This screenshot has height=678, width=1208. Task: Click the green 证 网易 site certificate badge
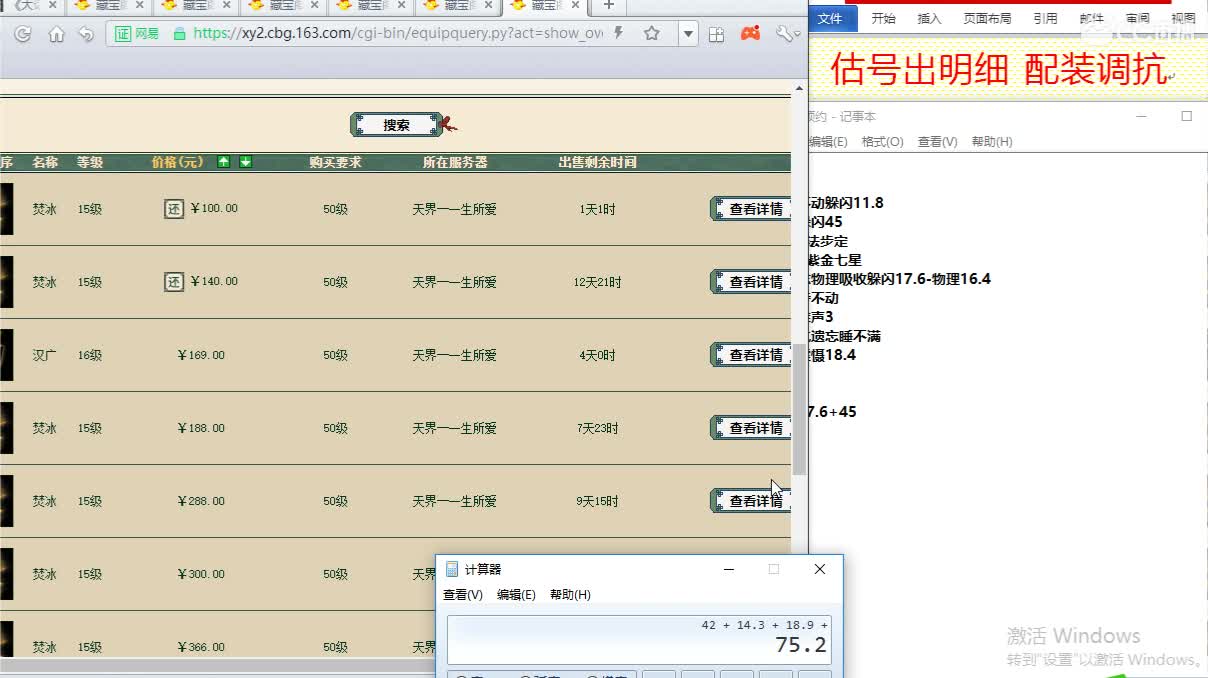(x=137, y=34)
